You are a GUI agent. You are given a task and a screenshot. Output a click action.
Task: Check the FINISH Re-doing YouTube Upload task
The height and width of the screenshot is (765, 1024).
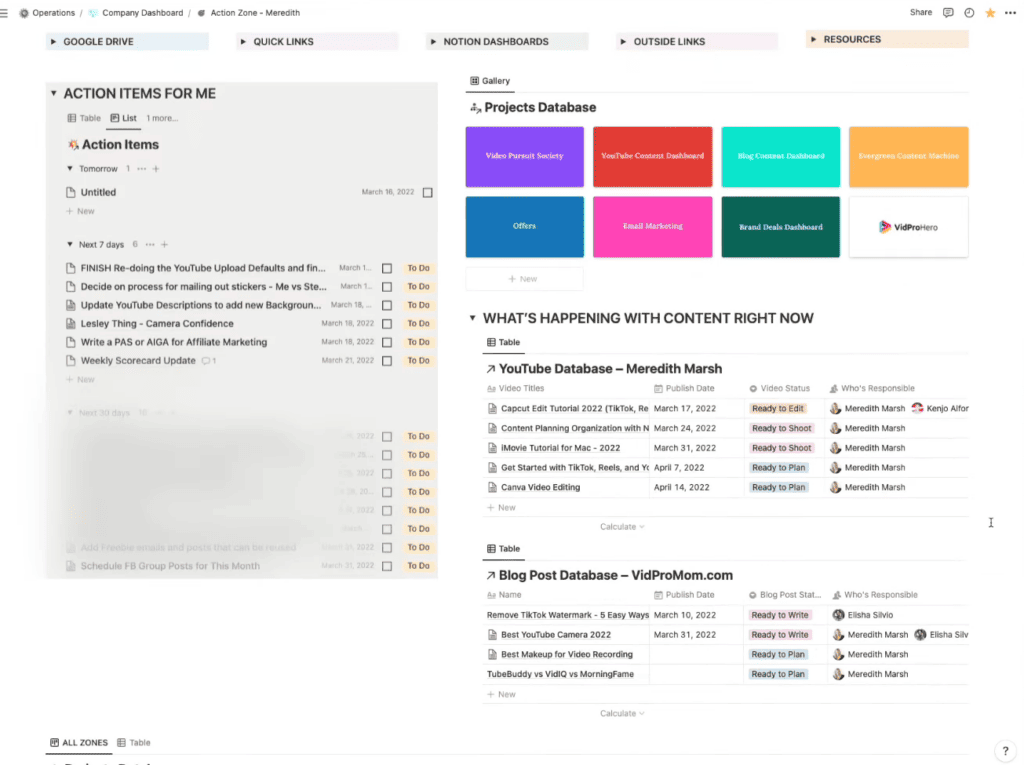click(x=387, y=269)
